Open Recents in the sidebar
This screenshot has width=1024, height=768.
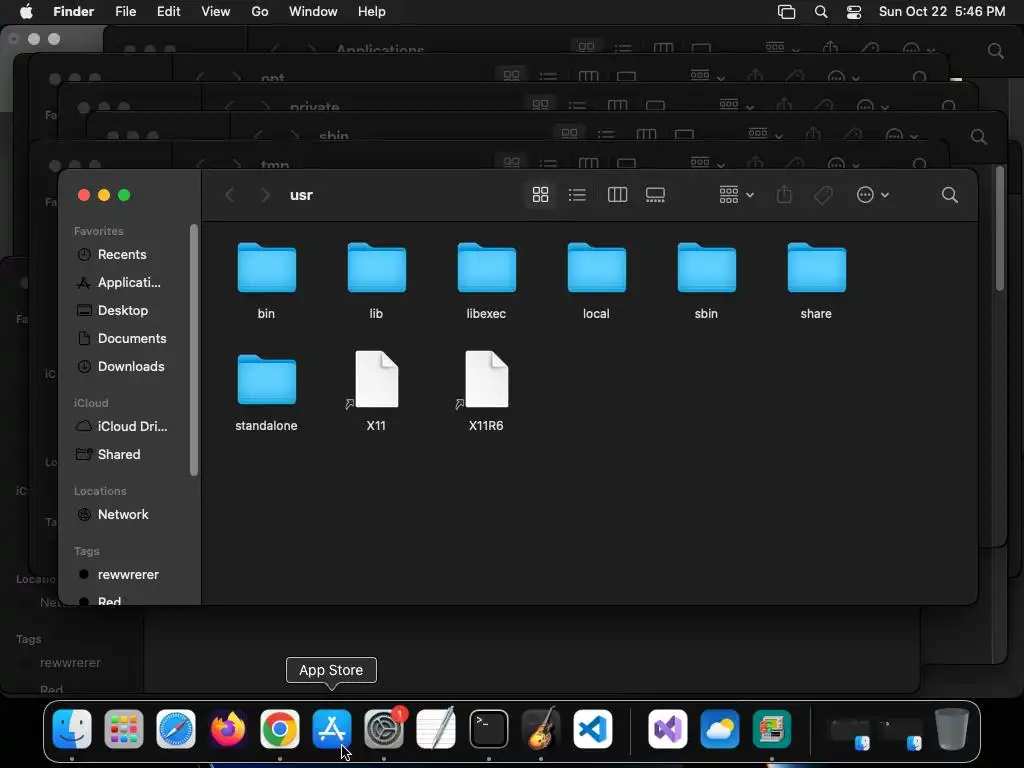(121, 255)
